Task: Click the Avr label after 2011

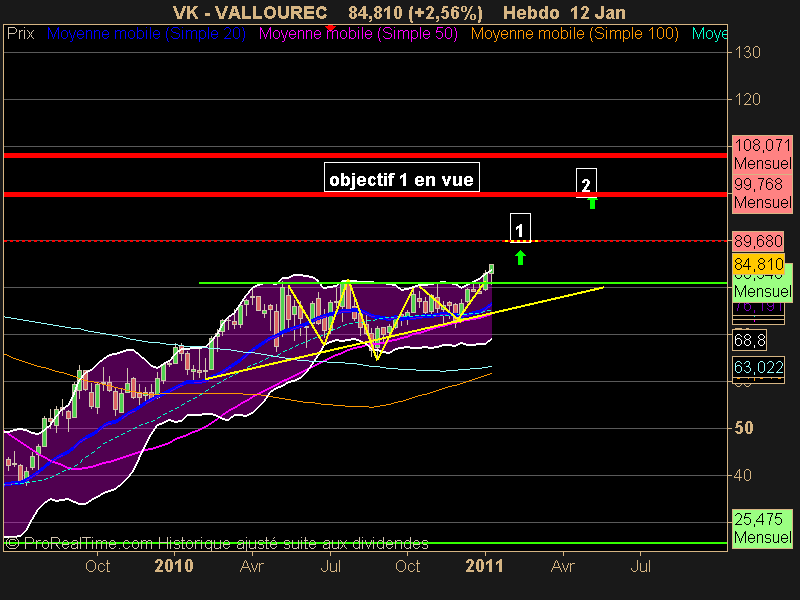Action: (x=563, y=566)
